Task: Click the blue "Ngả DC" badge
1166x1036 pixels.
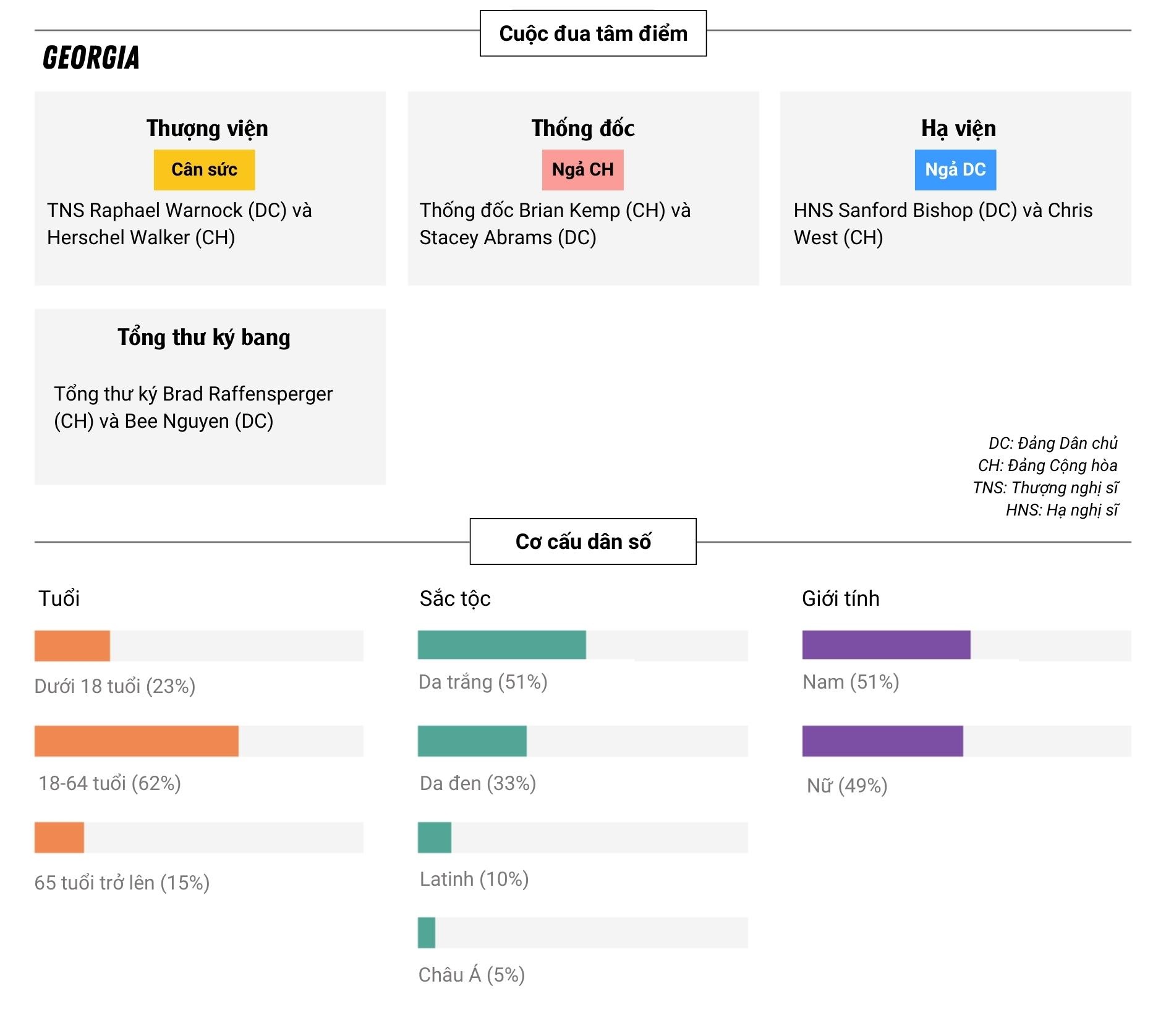Action: click(x=955, y=170)
